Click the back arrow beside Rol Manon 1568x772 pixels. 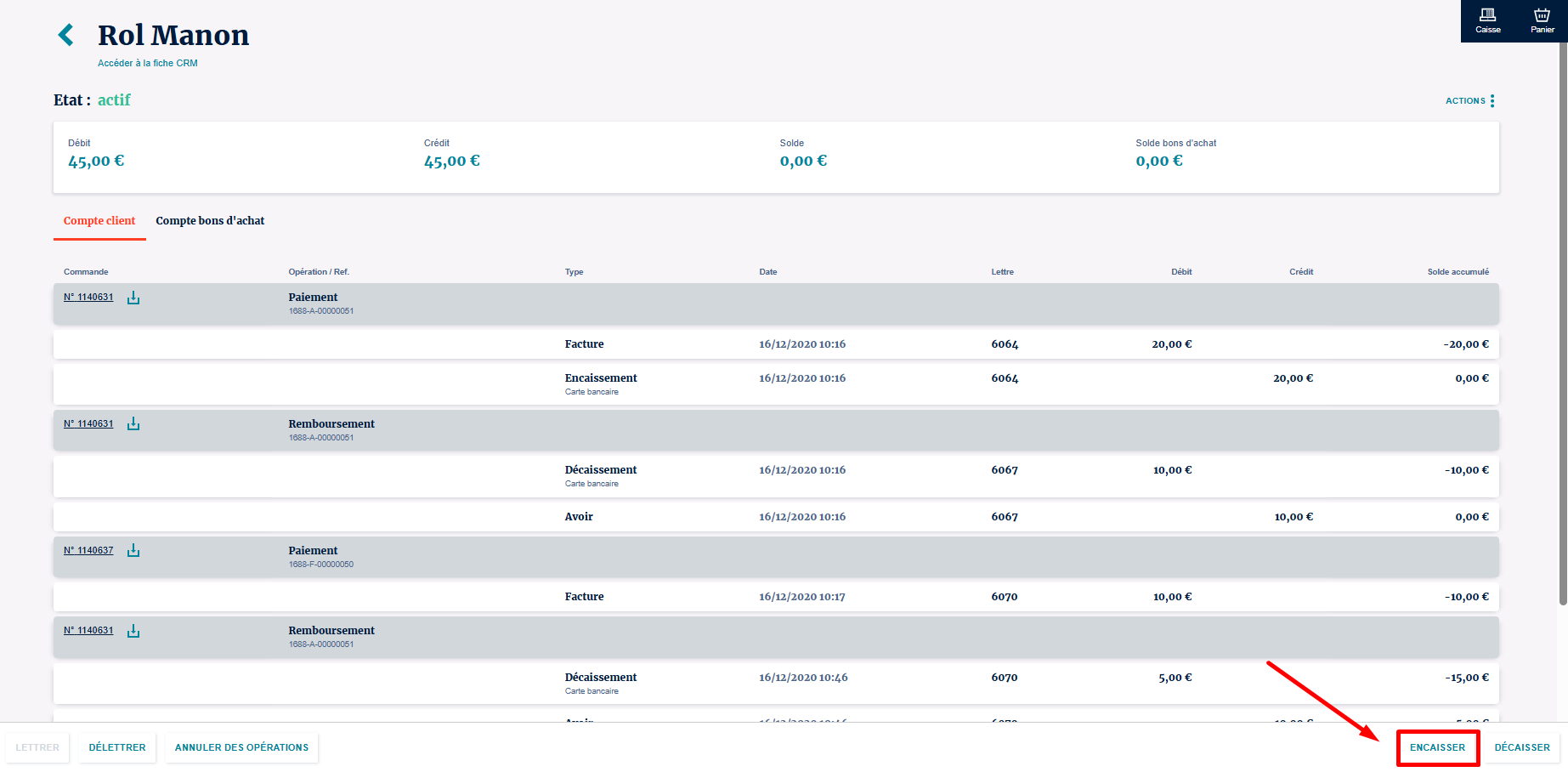click(65, 35)
